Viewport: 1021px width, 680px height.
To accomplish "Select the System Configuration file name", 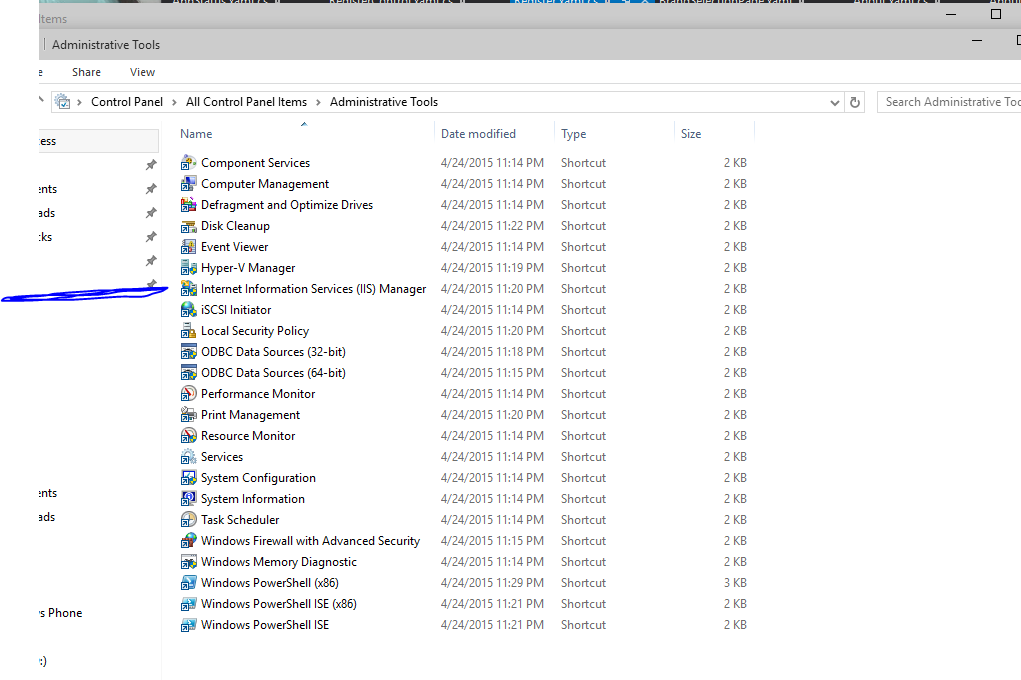I will (258, 477).
